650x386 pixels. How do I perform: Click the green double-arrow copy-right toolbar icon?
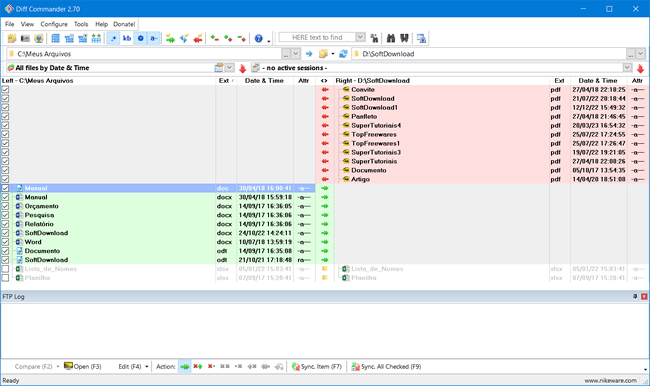click(170, 39)
